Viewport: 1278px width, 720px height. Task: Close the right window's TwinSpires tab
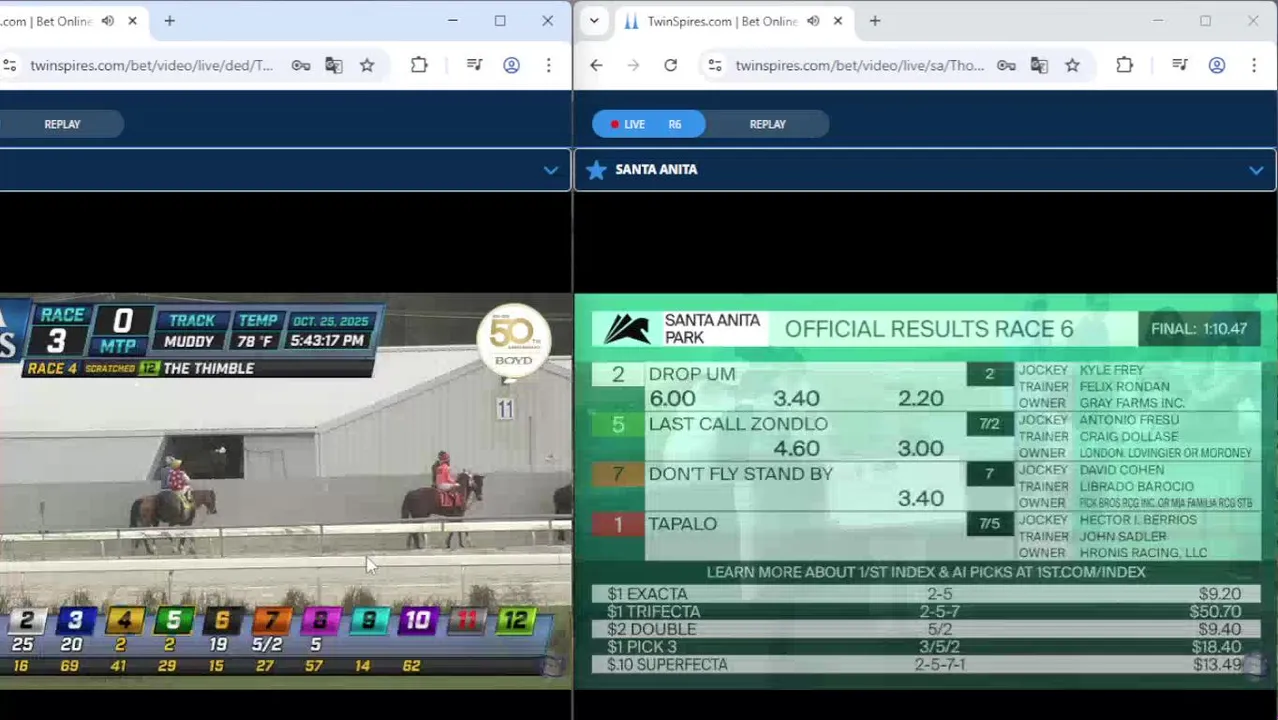[x=838, y=21]
